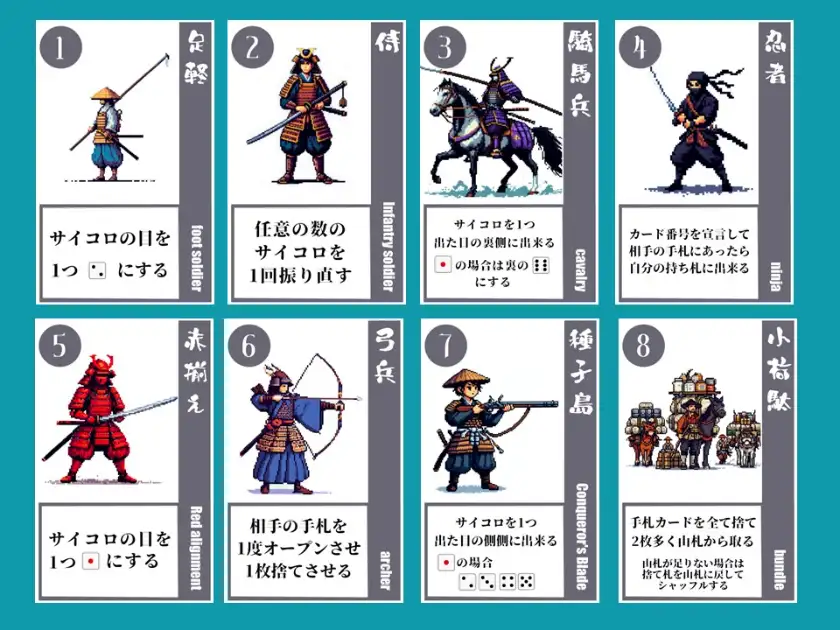Click the 'Conqueror's Blade' vertical label
This screenshot has height=630, width=840.
(582, 537)
